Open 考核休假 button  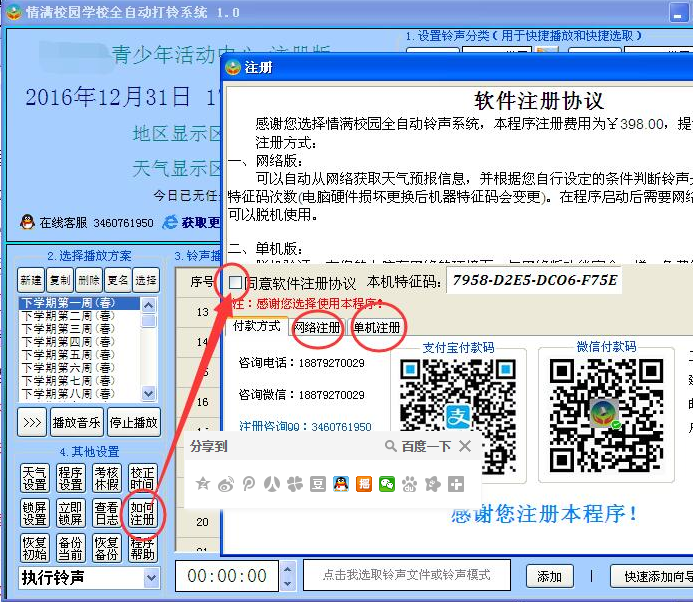(107, 478)
